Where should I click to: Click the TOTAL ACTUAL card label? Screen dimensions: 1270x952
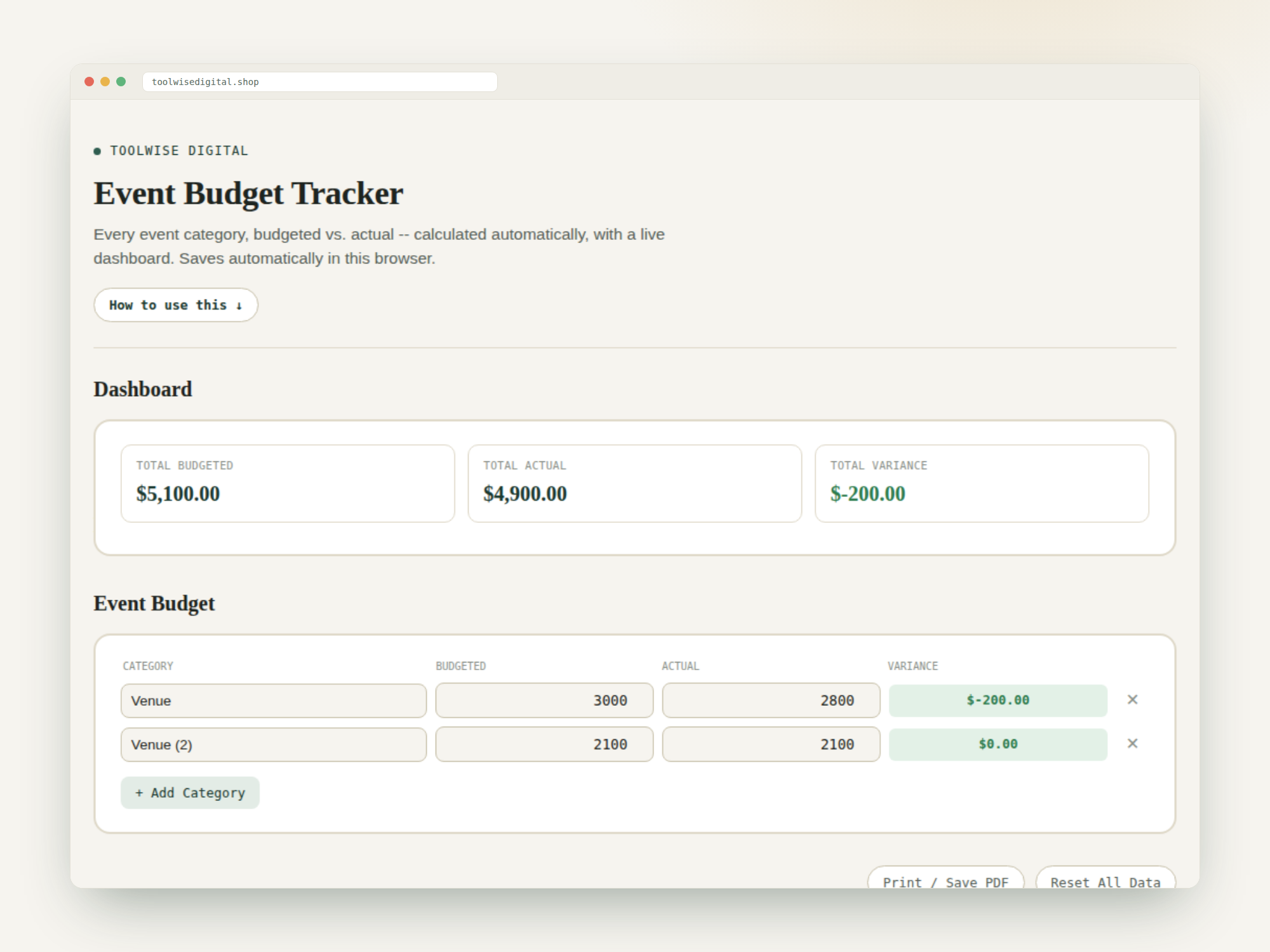pyautogui.click(x=525, y=465)
